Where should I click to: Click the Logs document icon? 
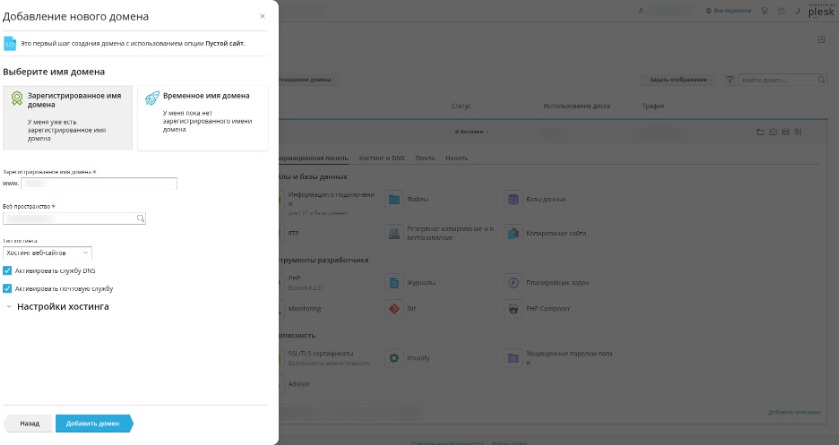click(394, 282)
